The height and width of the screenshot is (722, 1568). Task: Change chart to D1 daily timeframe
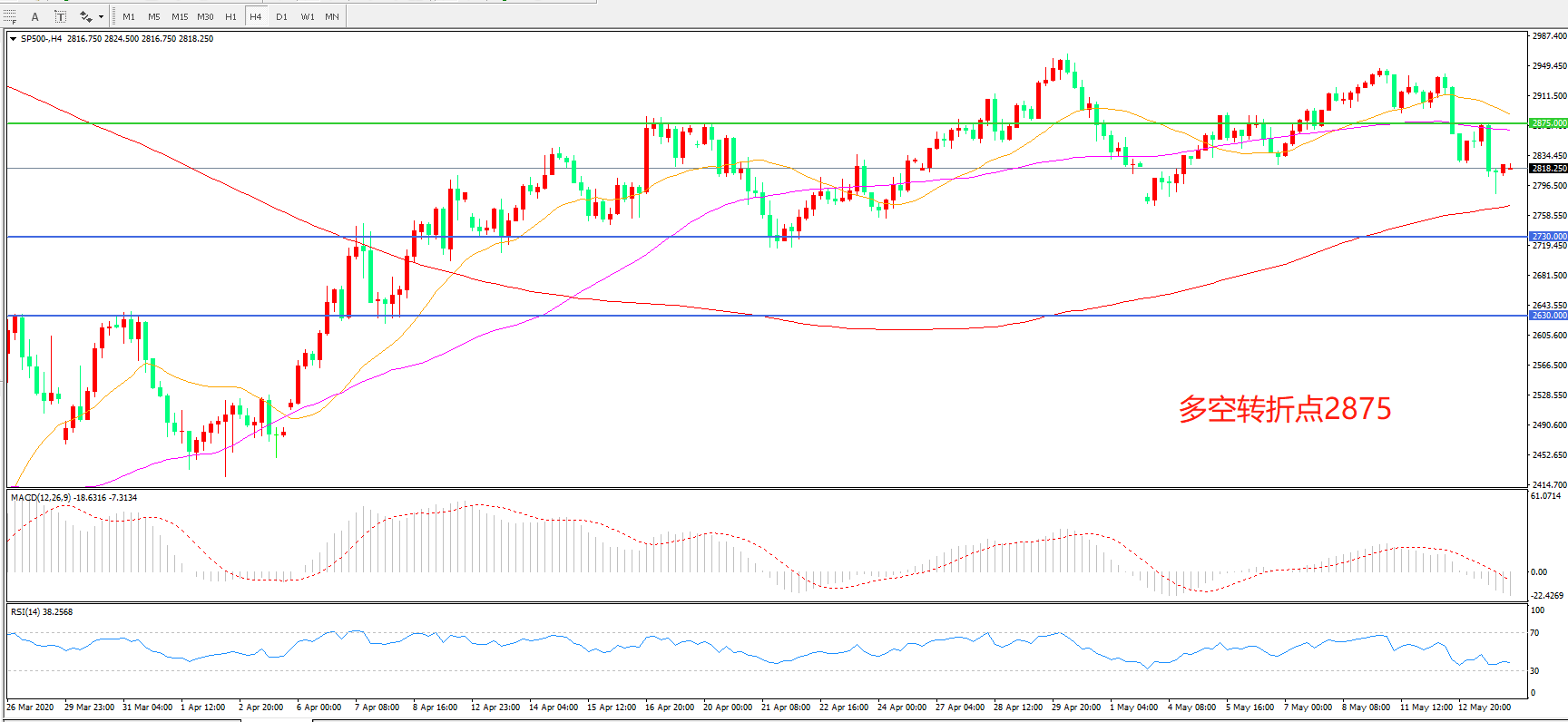[281, 16]
